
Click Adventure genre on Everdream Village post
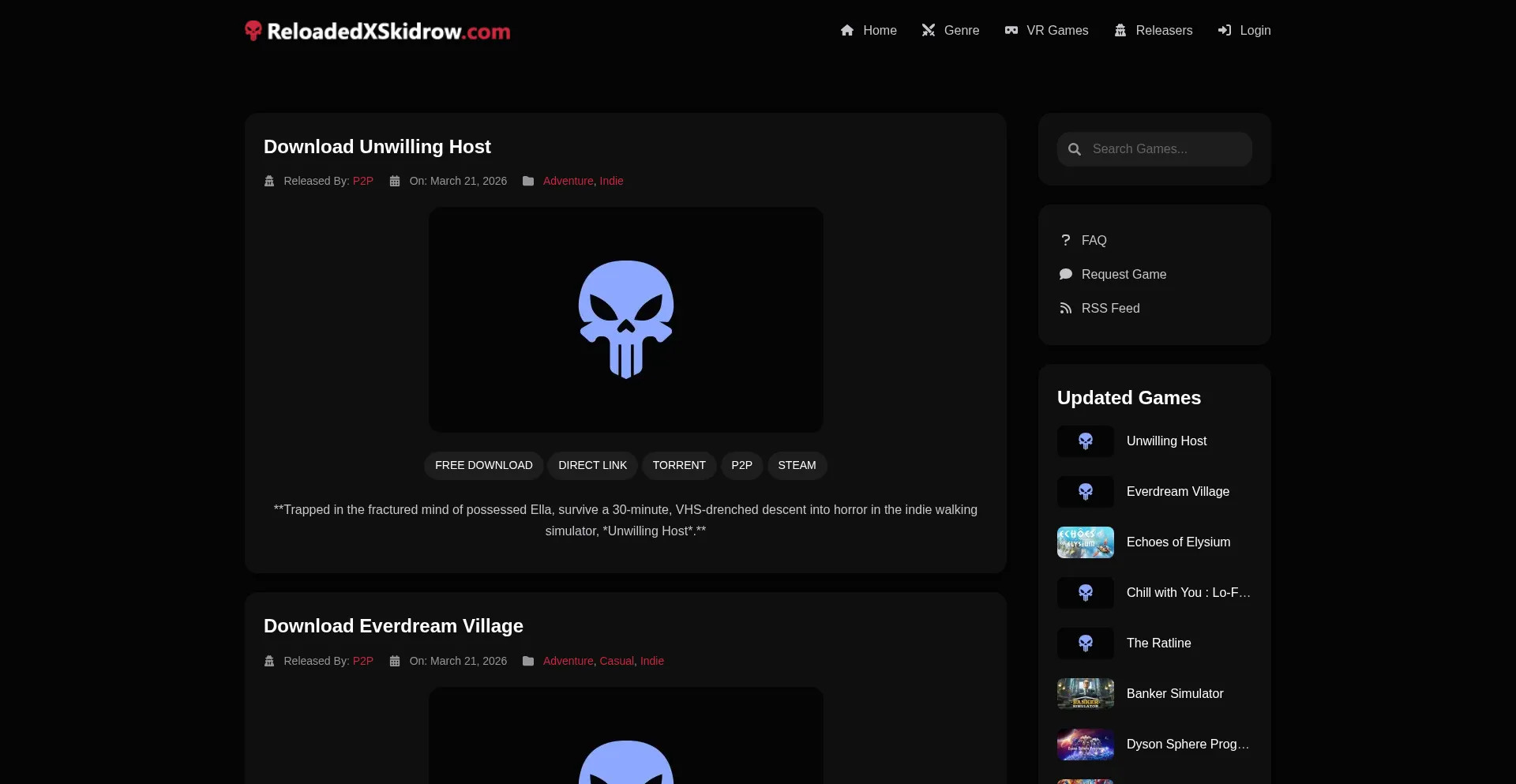(568, 661)
